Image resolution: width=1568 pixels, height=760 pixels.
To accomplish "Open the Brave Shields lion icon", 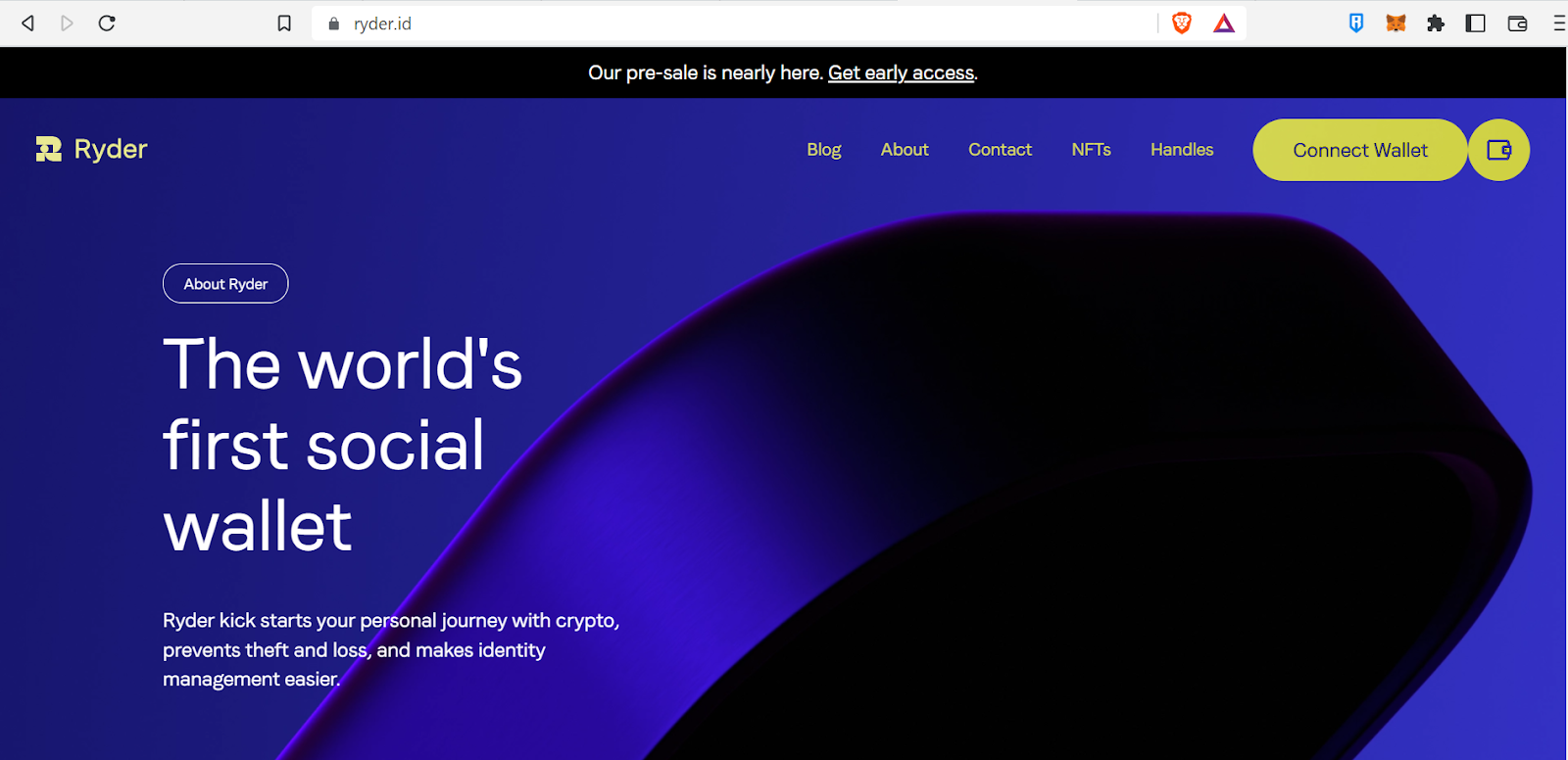I will (x=1182, y=24).
